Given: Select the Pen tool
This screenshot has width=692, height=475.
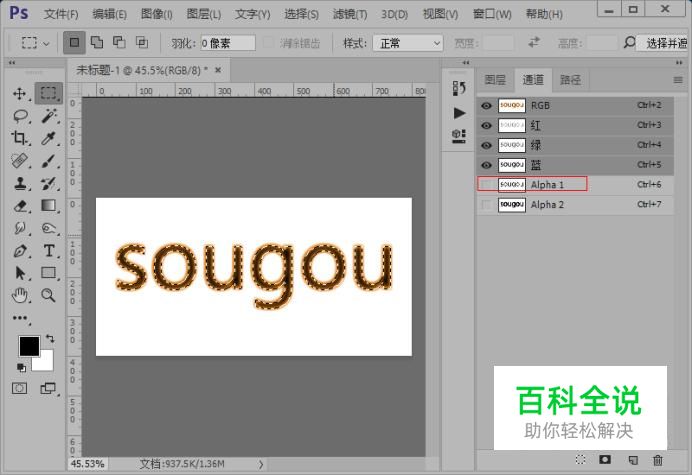Looking at the screenshot, I should pyautogui.click(x=20, y=251).
